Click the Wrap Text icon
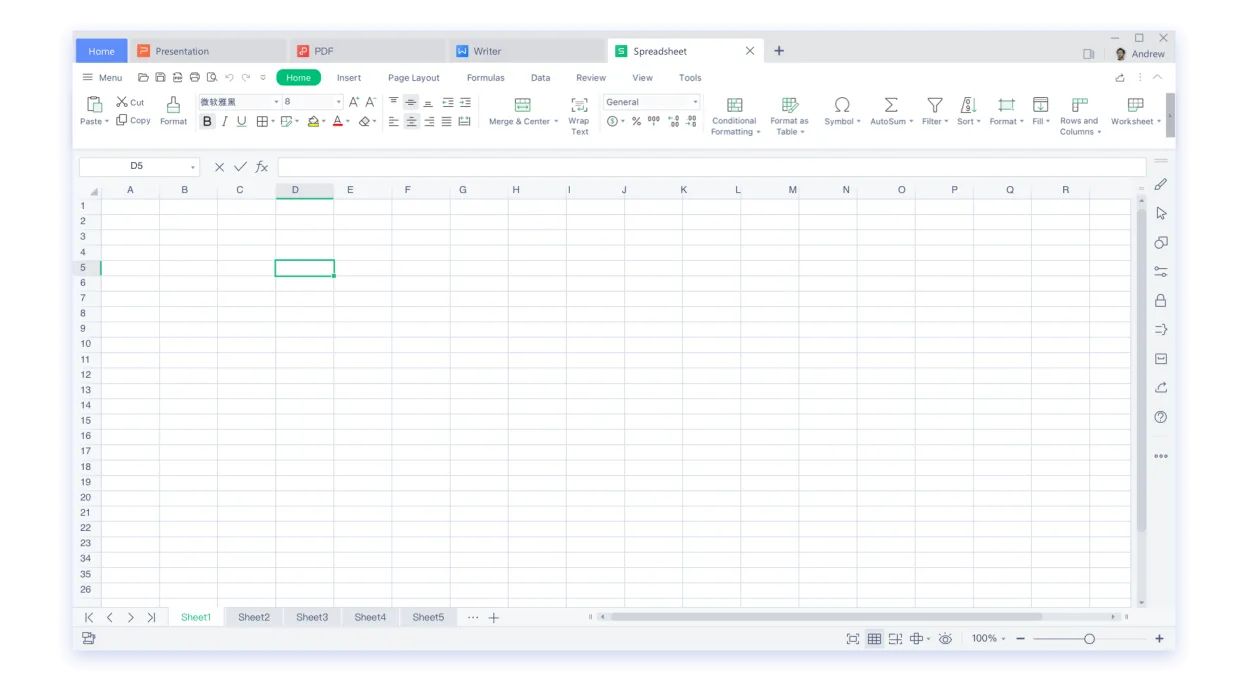The image size is (1248, 691). point(579,105)
